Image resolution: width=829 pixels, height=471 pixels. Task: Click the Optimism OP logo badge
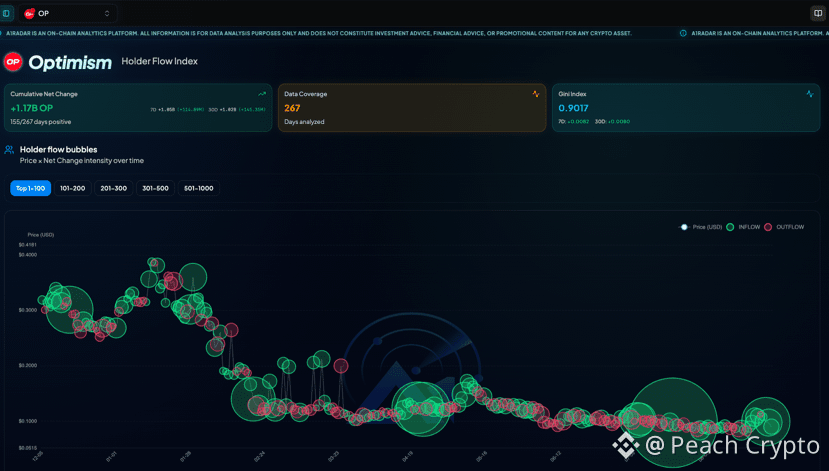point(13,62)
